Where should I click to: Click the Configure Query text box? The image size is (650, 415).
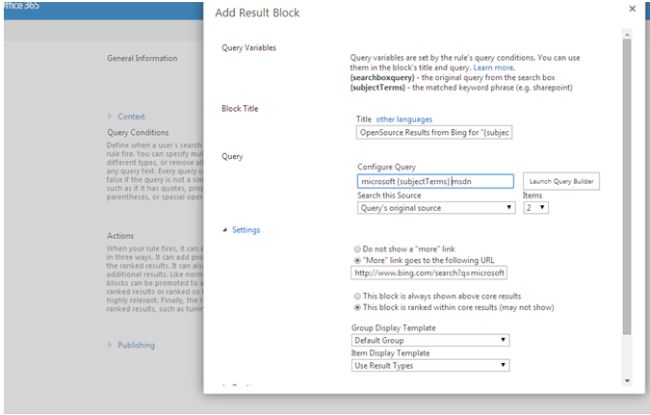[435, 182]
